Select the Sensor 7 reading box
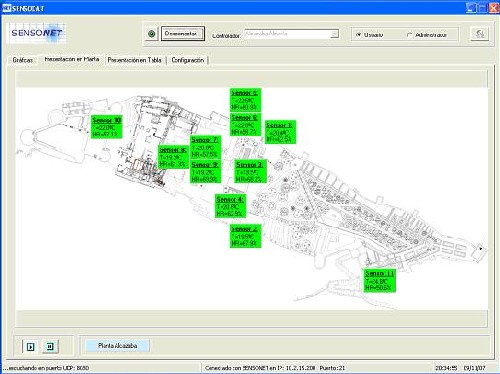The image size is (500, 374). 205,147
